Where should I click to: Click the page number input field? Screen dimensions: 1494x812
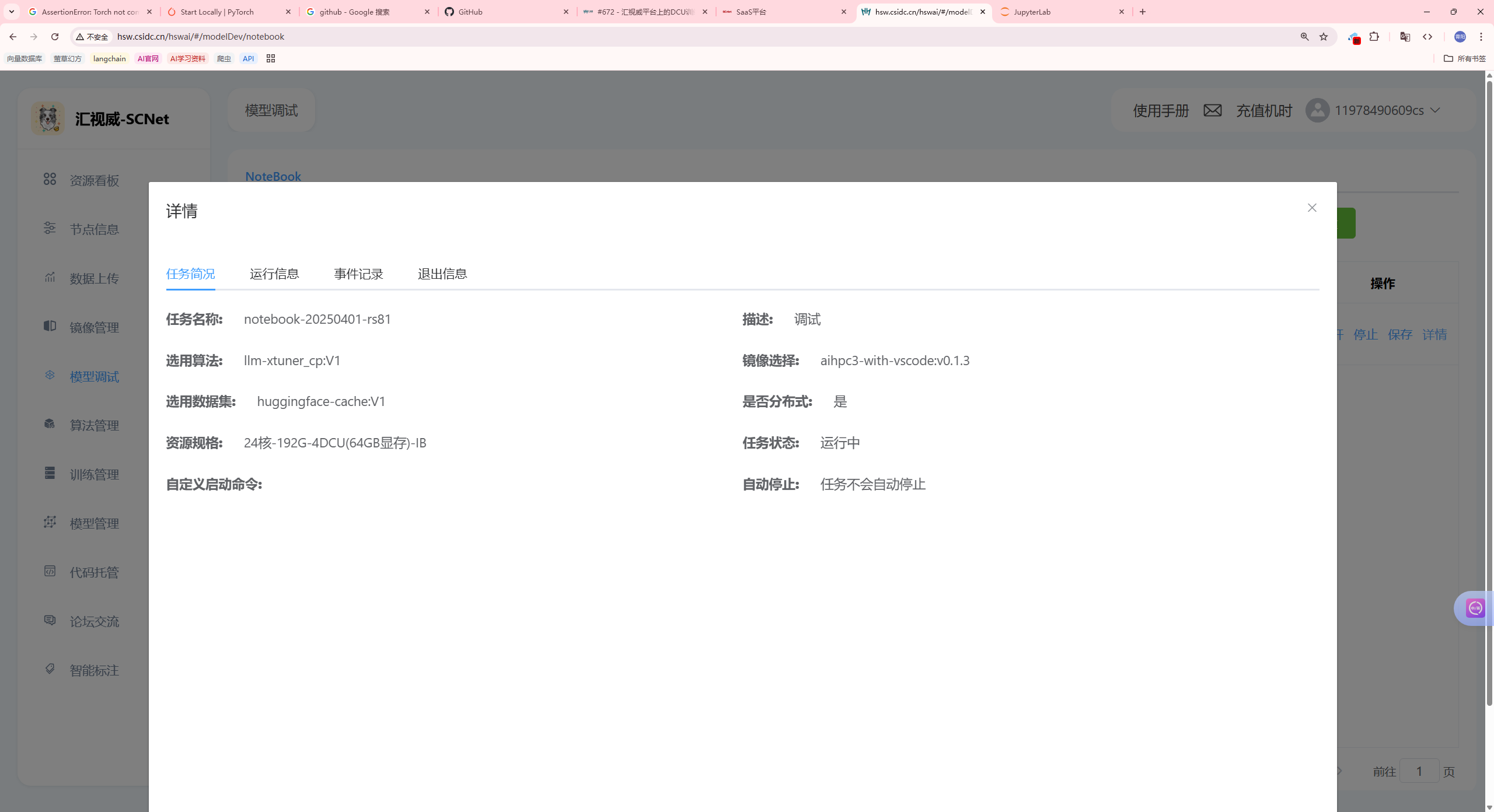click(x=1419, y=771)
